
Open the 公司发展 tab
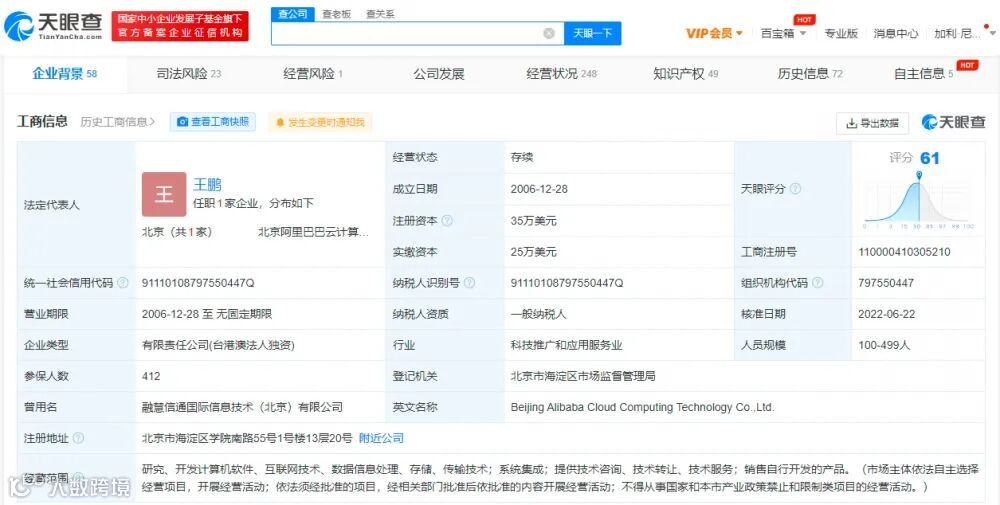pyautogui.click(x=439, y=74)
